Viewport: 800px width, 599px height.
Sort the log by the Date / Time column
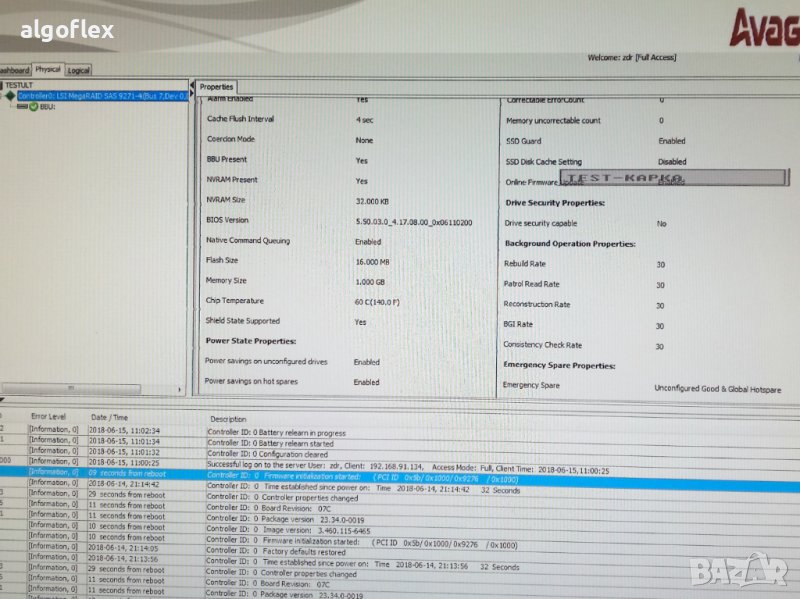110,417
